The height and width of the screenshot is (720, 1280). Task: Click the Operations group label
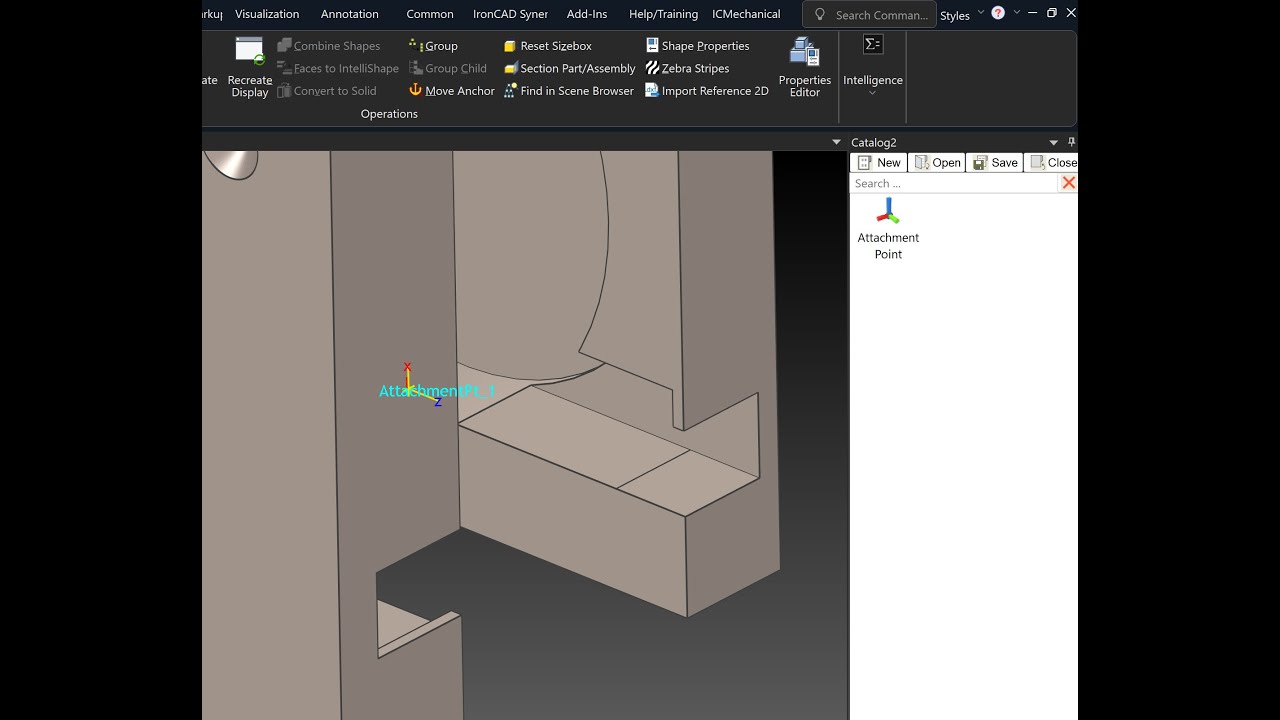tap(389, 114)
